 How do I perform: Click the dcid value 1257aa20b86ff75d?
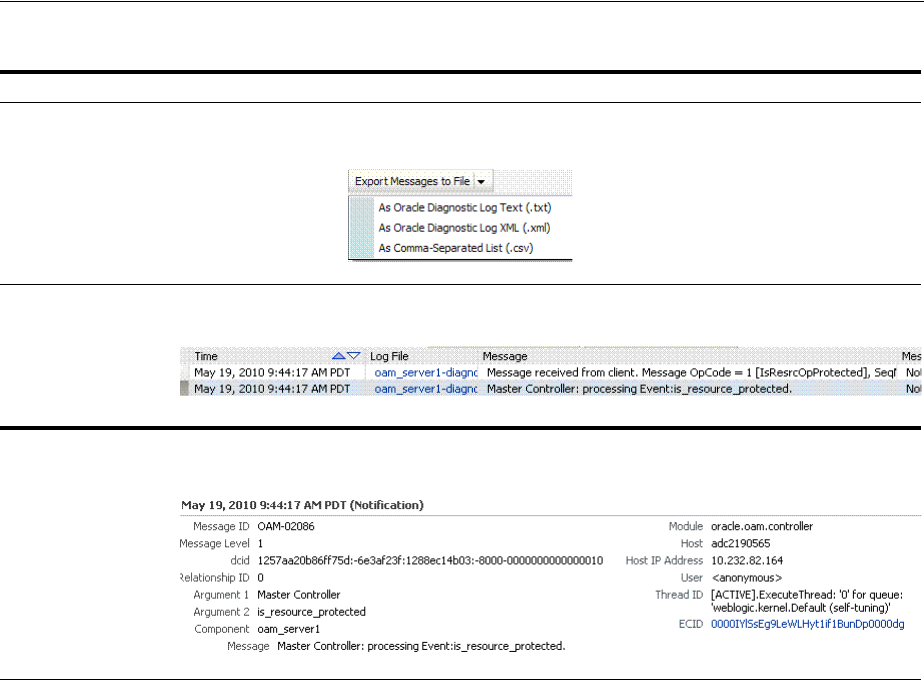point(430,560)
